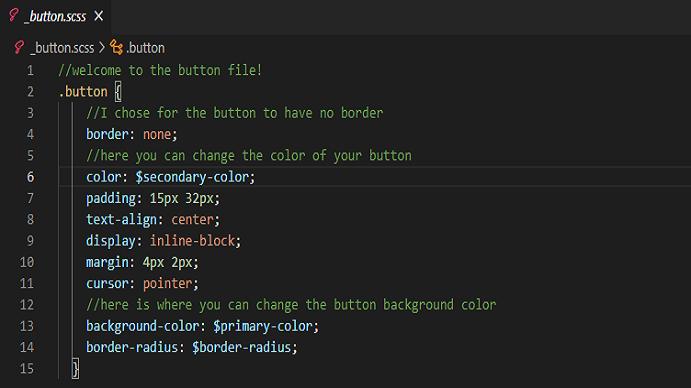
Task: Click the 'pointer' cursor value
Action: pos(168,284)
